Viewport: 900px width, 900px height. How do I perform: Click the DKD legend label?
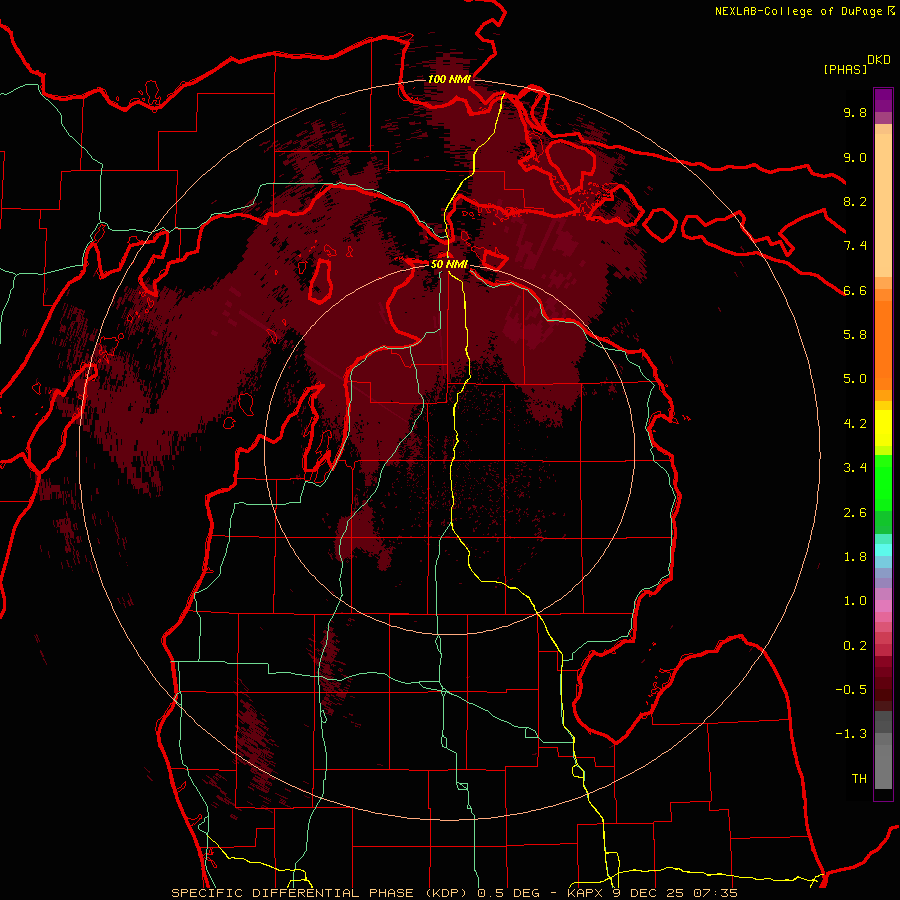[879, 60]
